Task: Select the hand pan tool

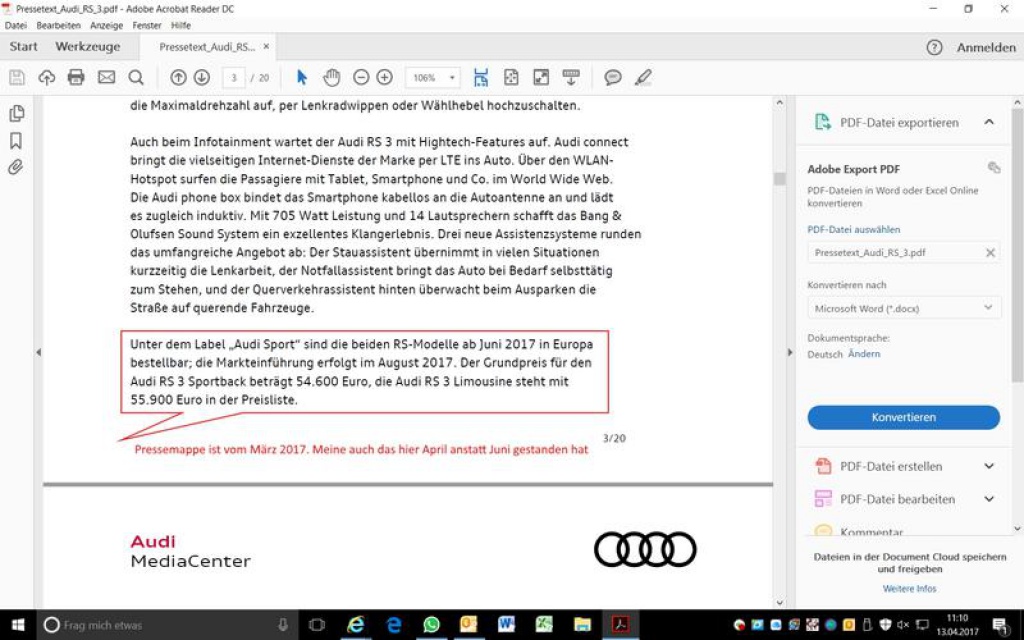Action: (331, 77)
